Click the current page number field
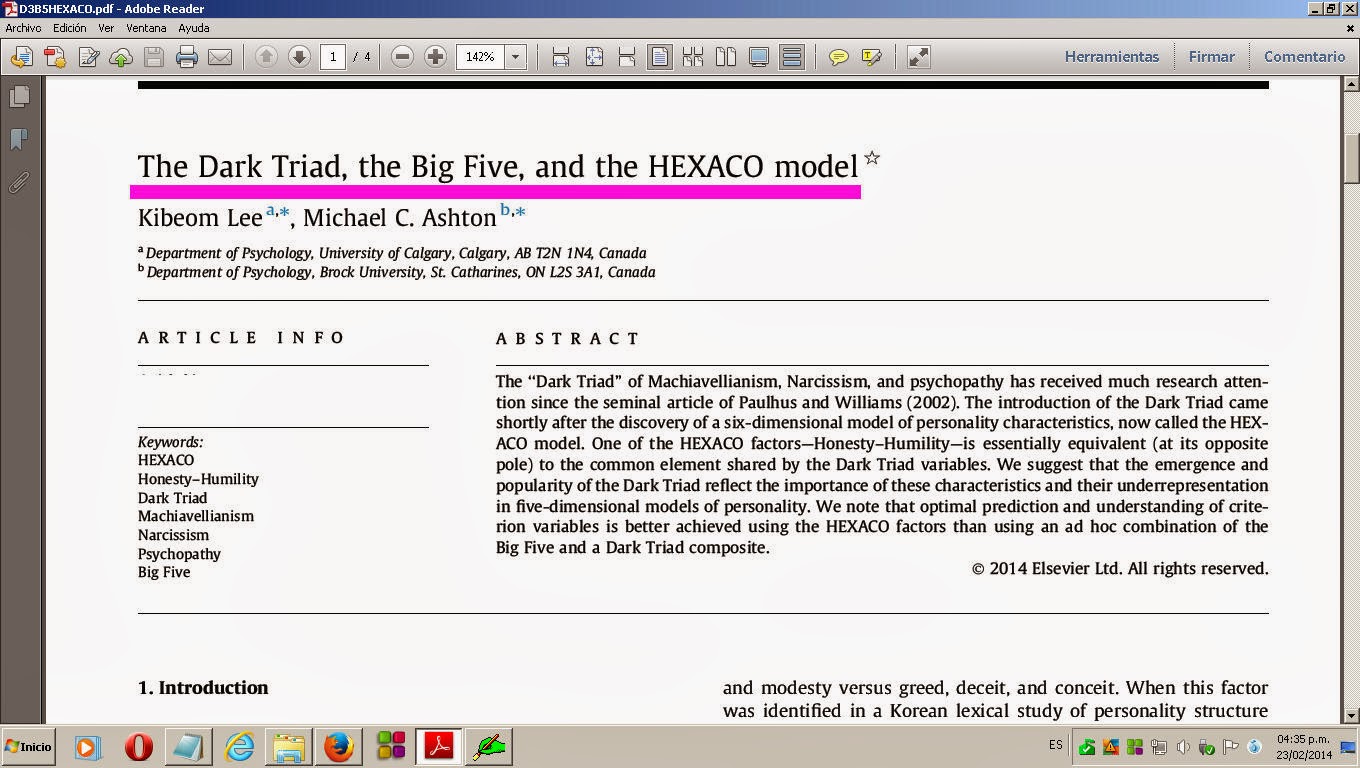 (x=333, y=57)
